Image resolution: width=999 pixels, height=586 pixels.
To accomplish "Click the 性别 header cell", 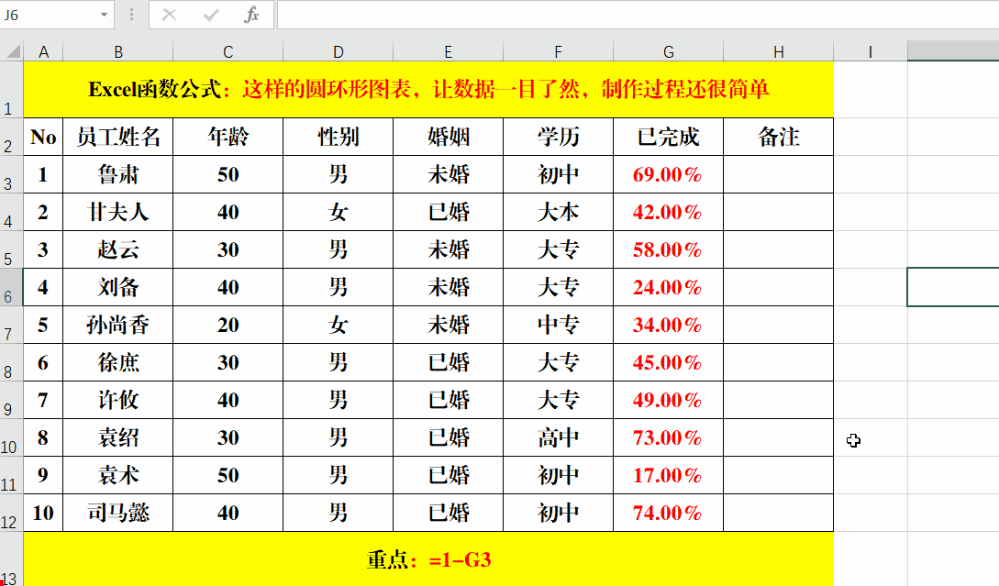I will tap(338, 137).
